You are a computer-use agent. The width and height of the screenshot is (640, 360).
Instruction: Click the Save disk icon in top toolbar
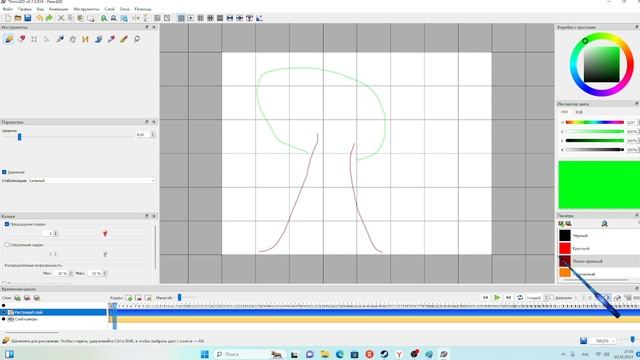(27, 18)
